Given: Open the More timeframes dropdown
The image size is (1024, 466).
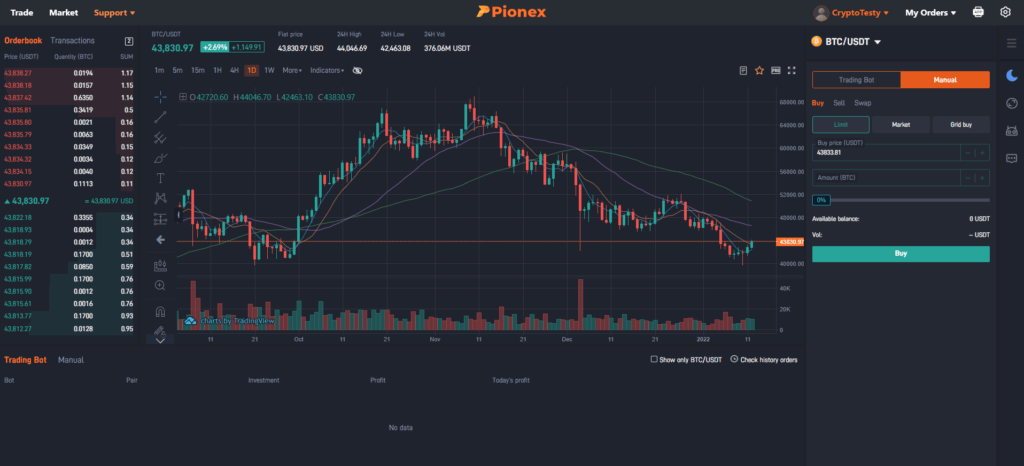Looking at the screenshot, I should [292, 70].
